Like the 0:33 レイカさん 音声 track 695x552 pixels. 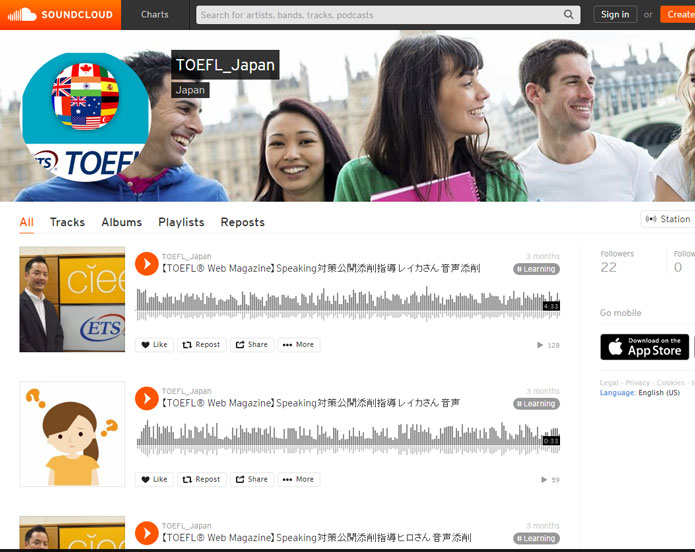click(154, 479)
